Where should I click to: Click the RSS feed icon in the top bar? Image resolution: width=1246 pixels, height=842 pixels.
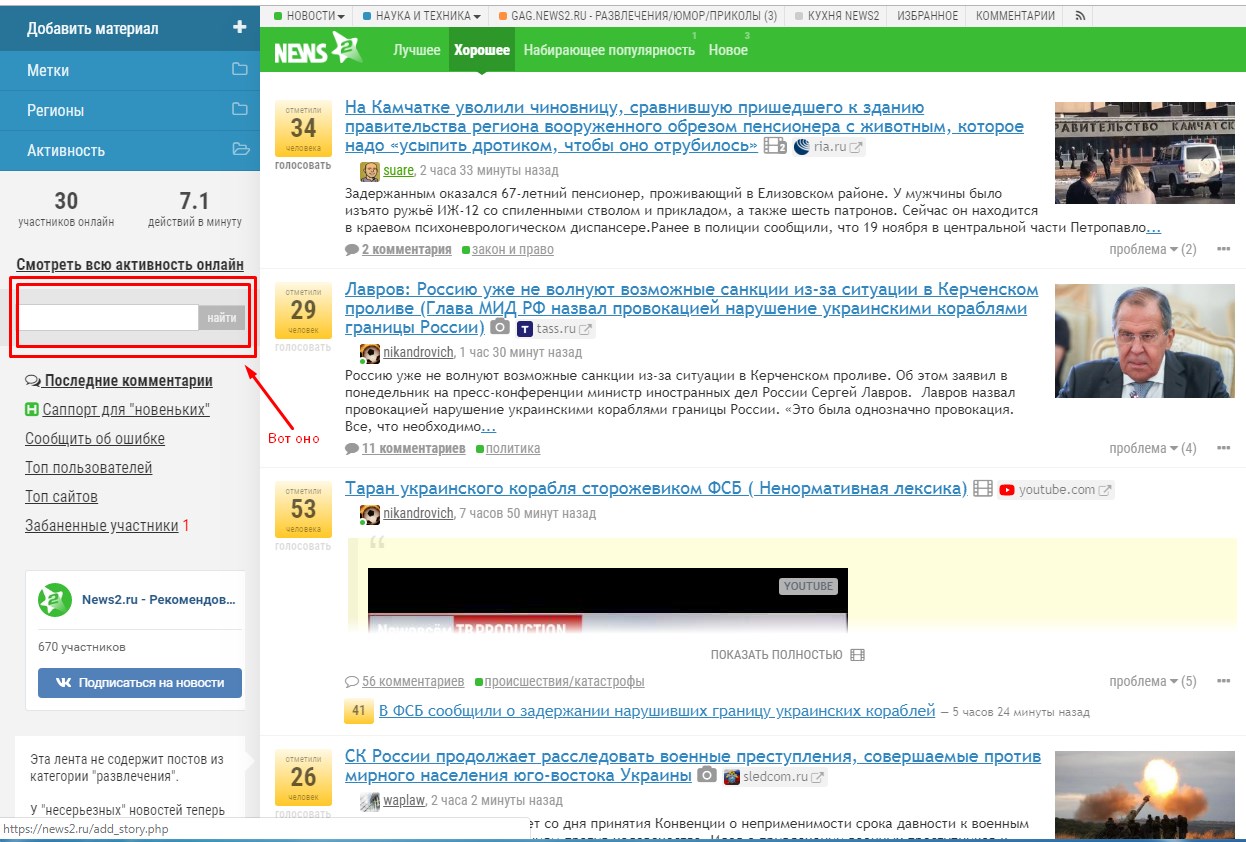click(1078, 16)
